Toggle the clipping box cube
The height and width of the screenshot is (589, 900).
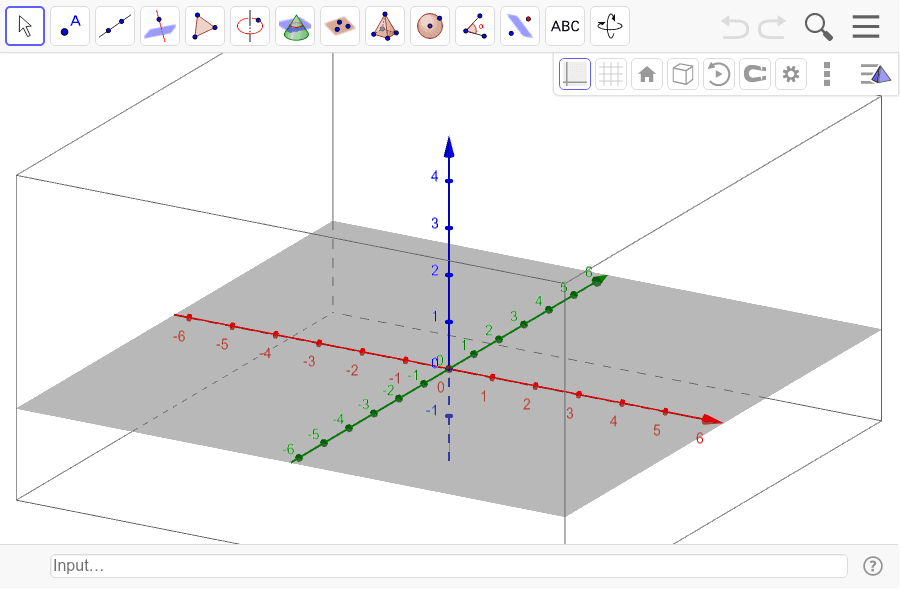[682, 74]
